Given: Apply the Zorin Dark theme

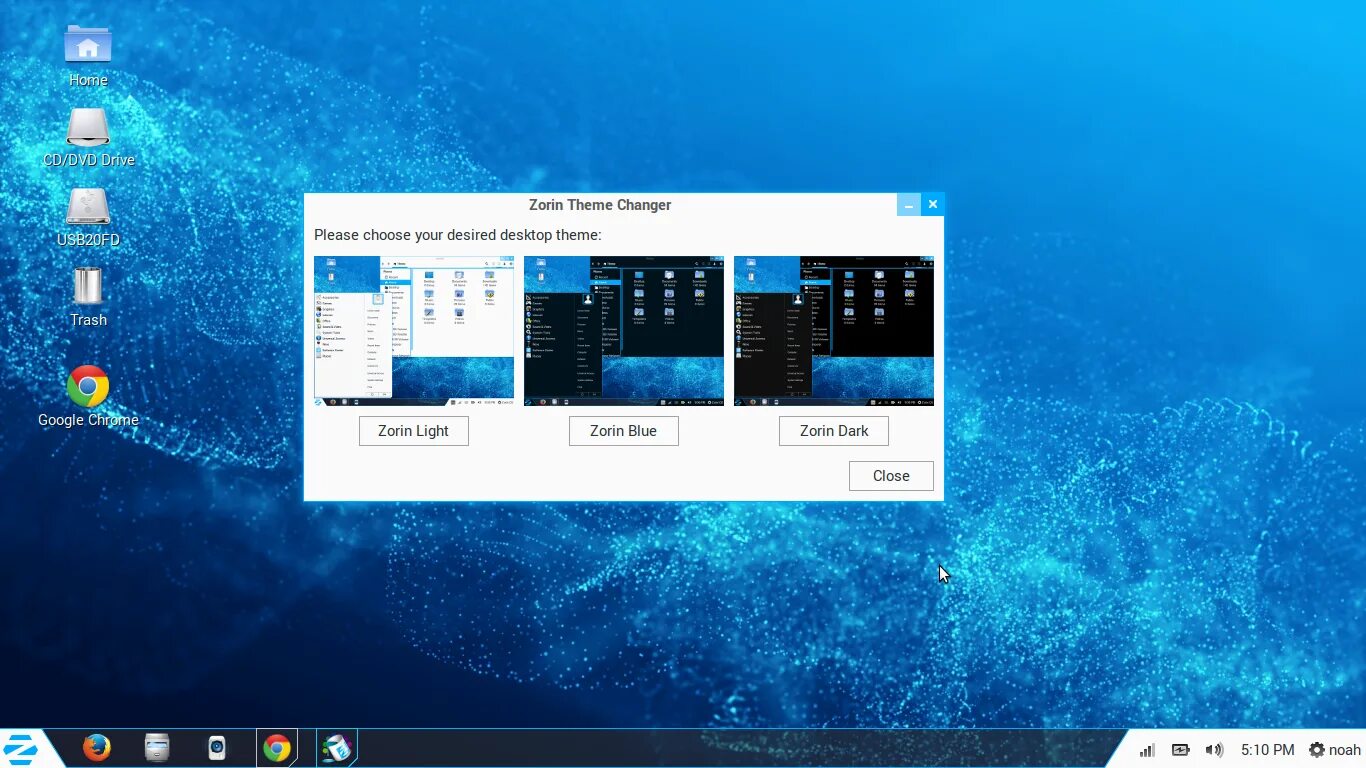Looking at the screenshot, I should [834, 431].
